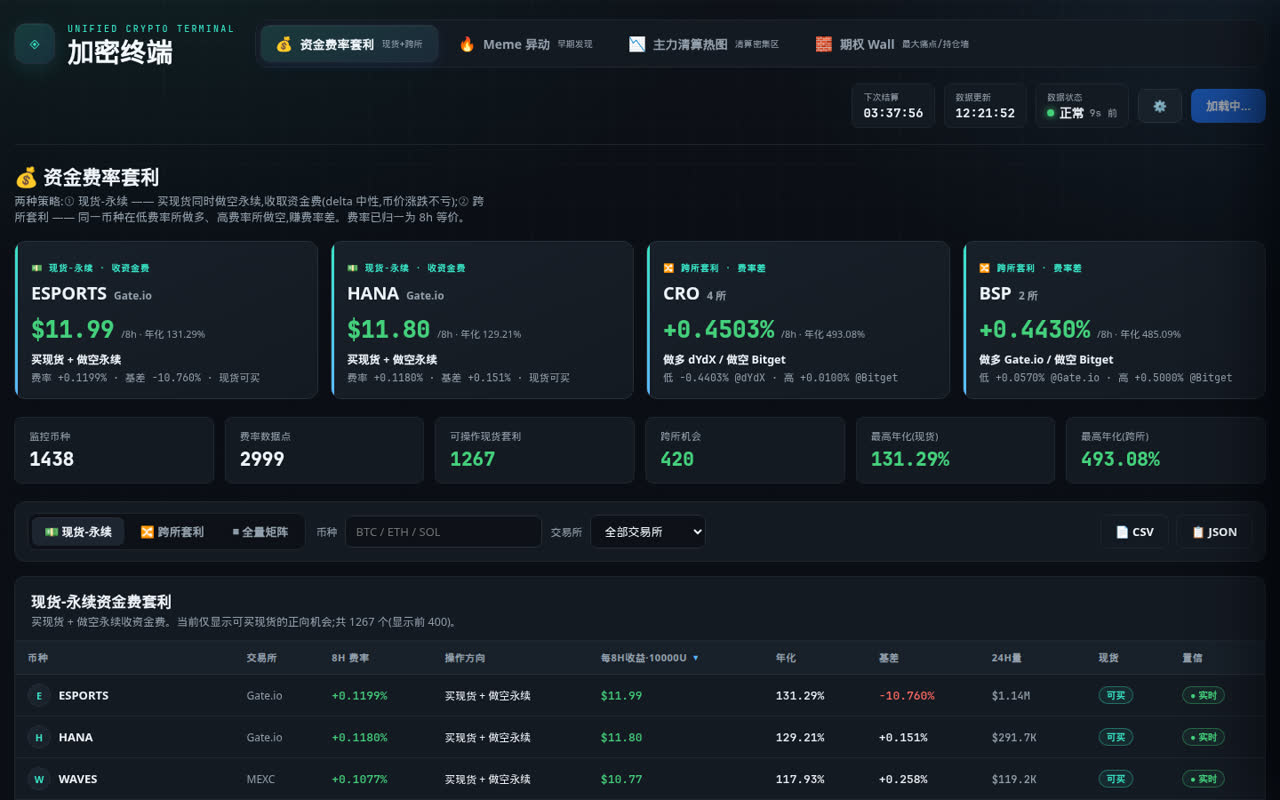Screen dimensions: 1280x800
Task: Export the table as CSV
Action: 1135,532
